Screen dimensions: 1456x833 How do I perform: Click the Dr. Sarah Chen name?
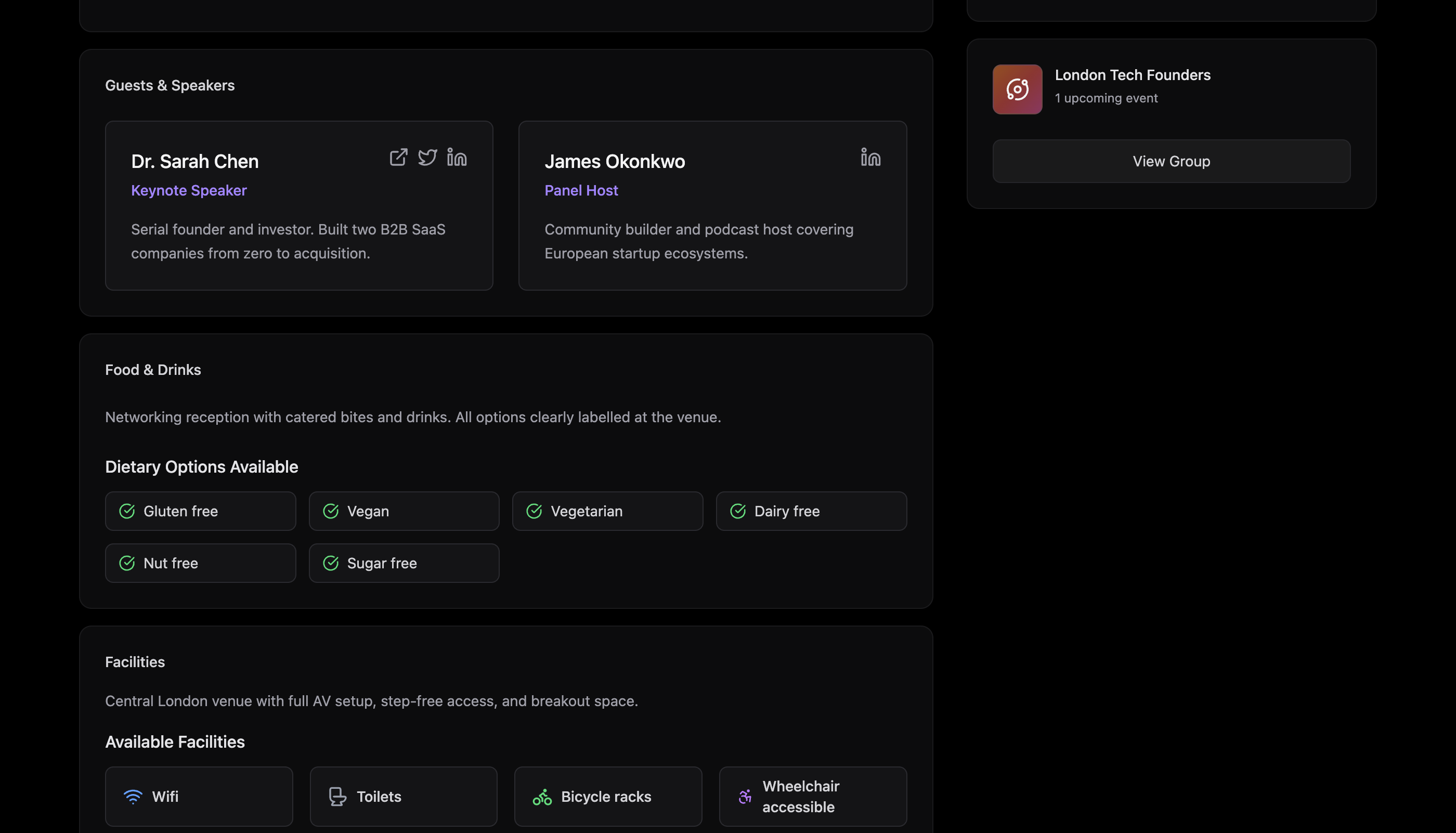point(194,161)
